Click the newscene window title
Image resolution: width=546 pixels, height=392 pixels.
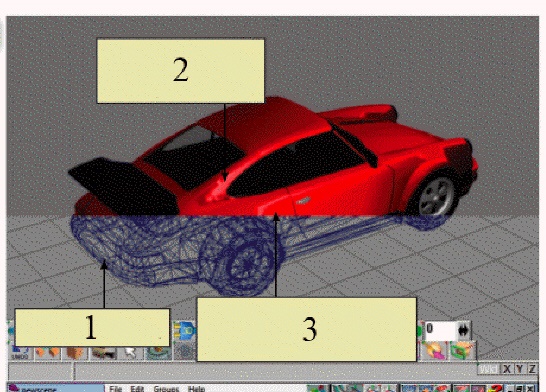click(38, 389)
